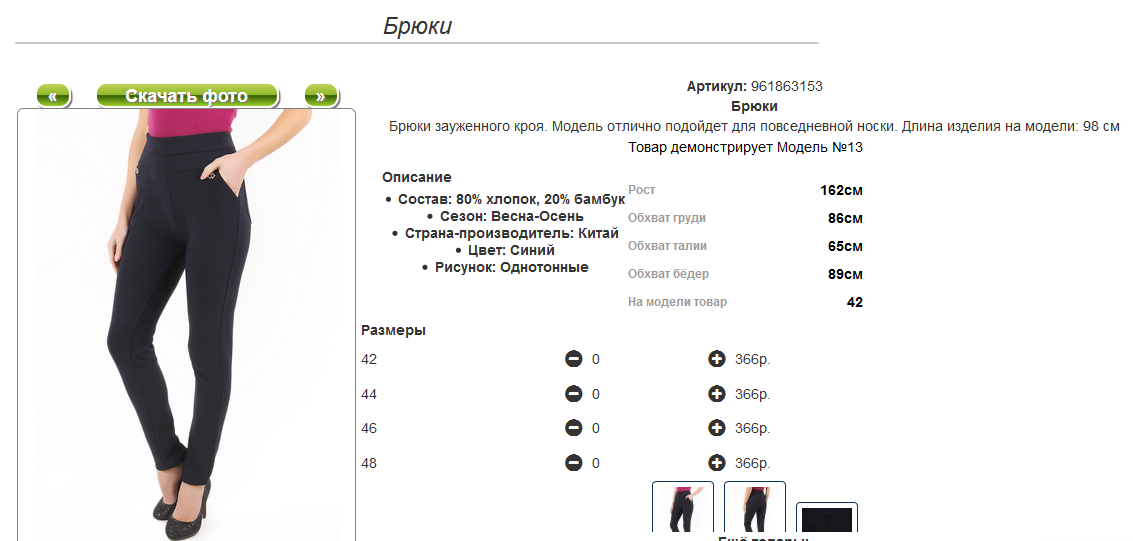Image resolution: width=1133 pixels, height=541 pixels.
Task: Click the minus icon for size 42
Action: tap(573, 359)
